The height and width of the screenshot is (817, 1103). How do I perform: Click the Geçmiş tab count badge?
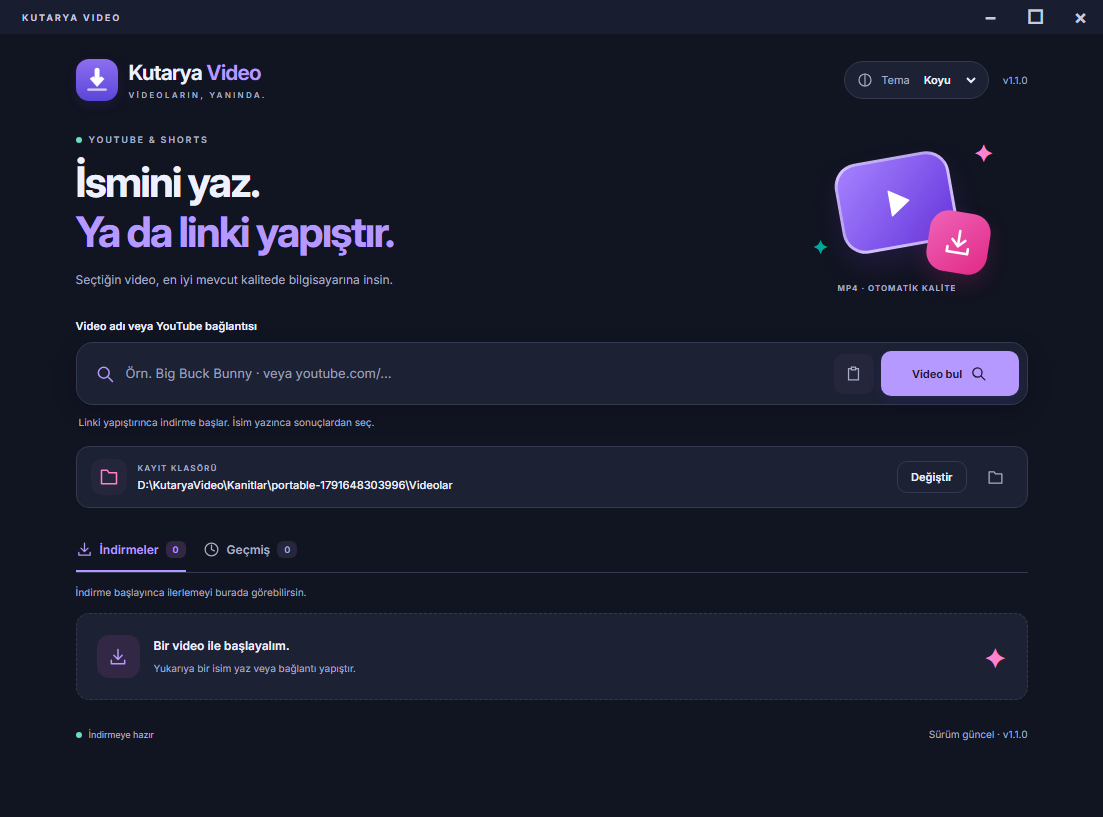[x=287, y=550]
